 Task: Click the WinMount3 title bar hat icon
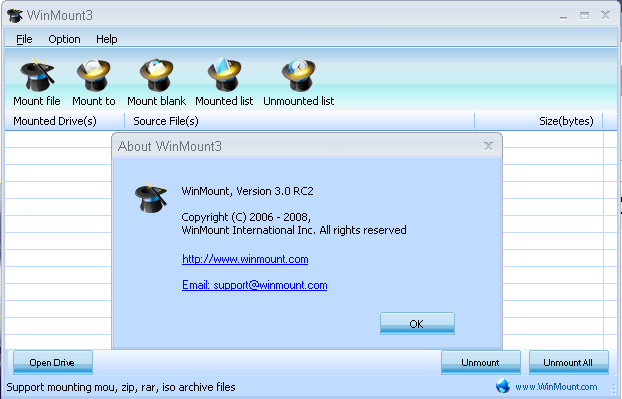point(15,15)
